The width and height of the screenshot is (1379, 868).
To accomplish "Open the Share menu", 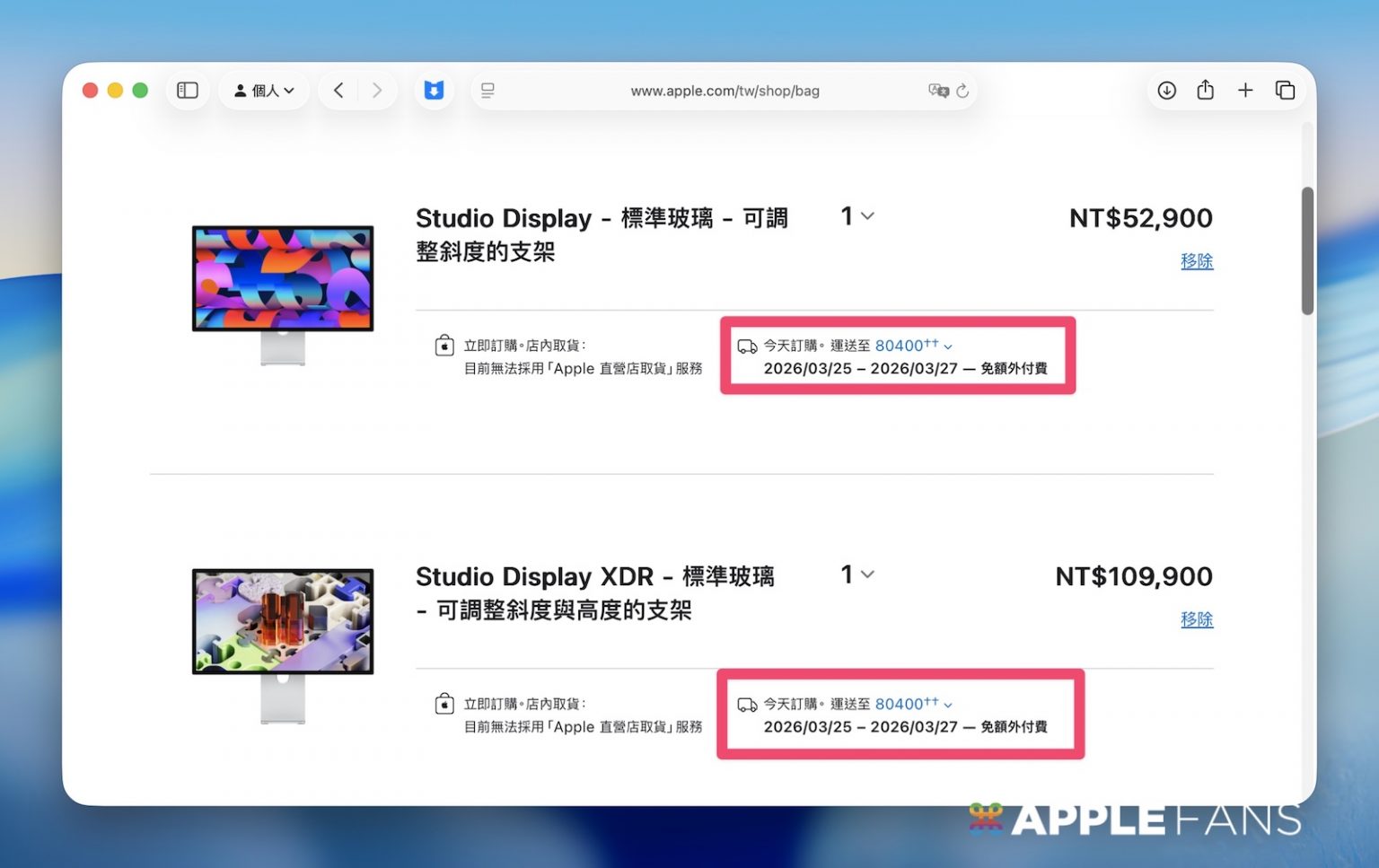I will pyautogui.click(x=1206, y=91).
